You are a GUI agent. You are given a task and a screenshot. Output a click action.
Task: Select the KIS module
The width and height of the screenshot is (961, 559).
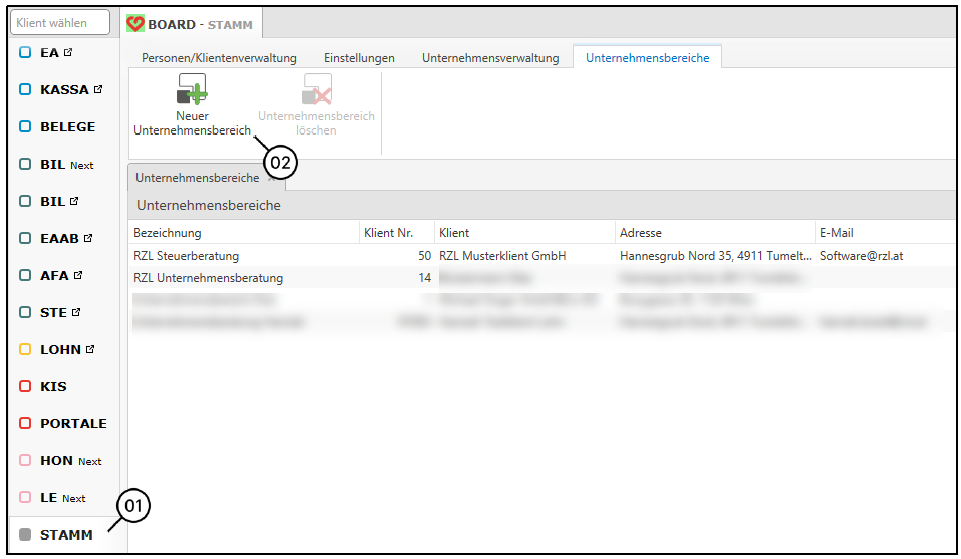[53, 386]
